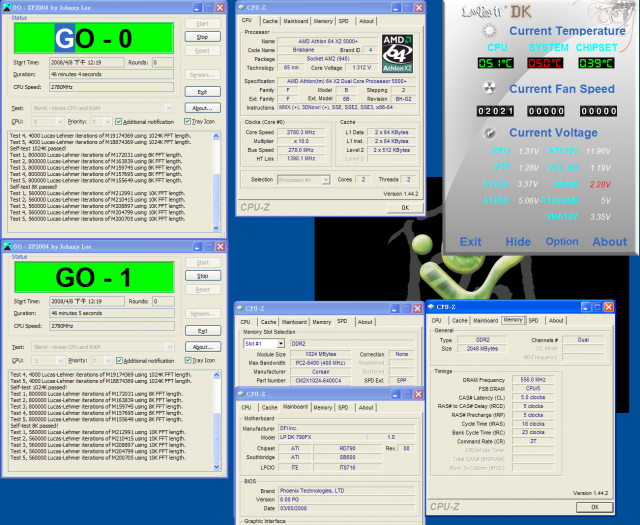This screenshot has height=525, width=640.
Task: Select the About tab in CPU-Z SPD window
Action: [x=365, y=322]
